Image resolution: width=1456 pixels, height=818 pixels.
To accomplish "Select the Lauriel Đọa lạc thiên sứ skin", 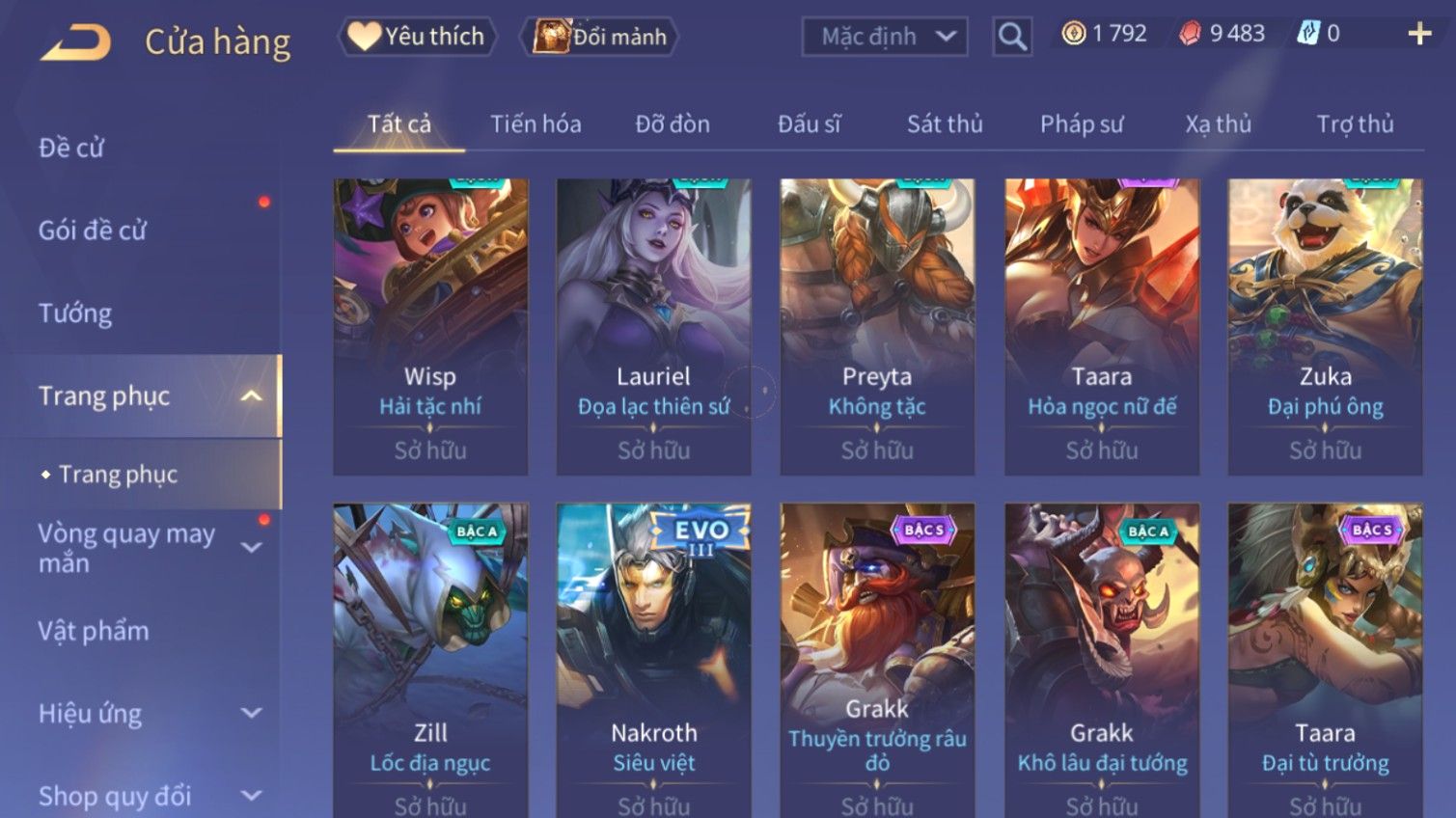I will 653,326.
